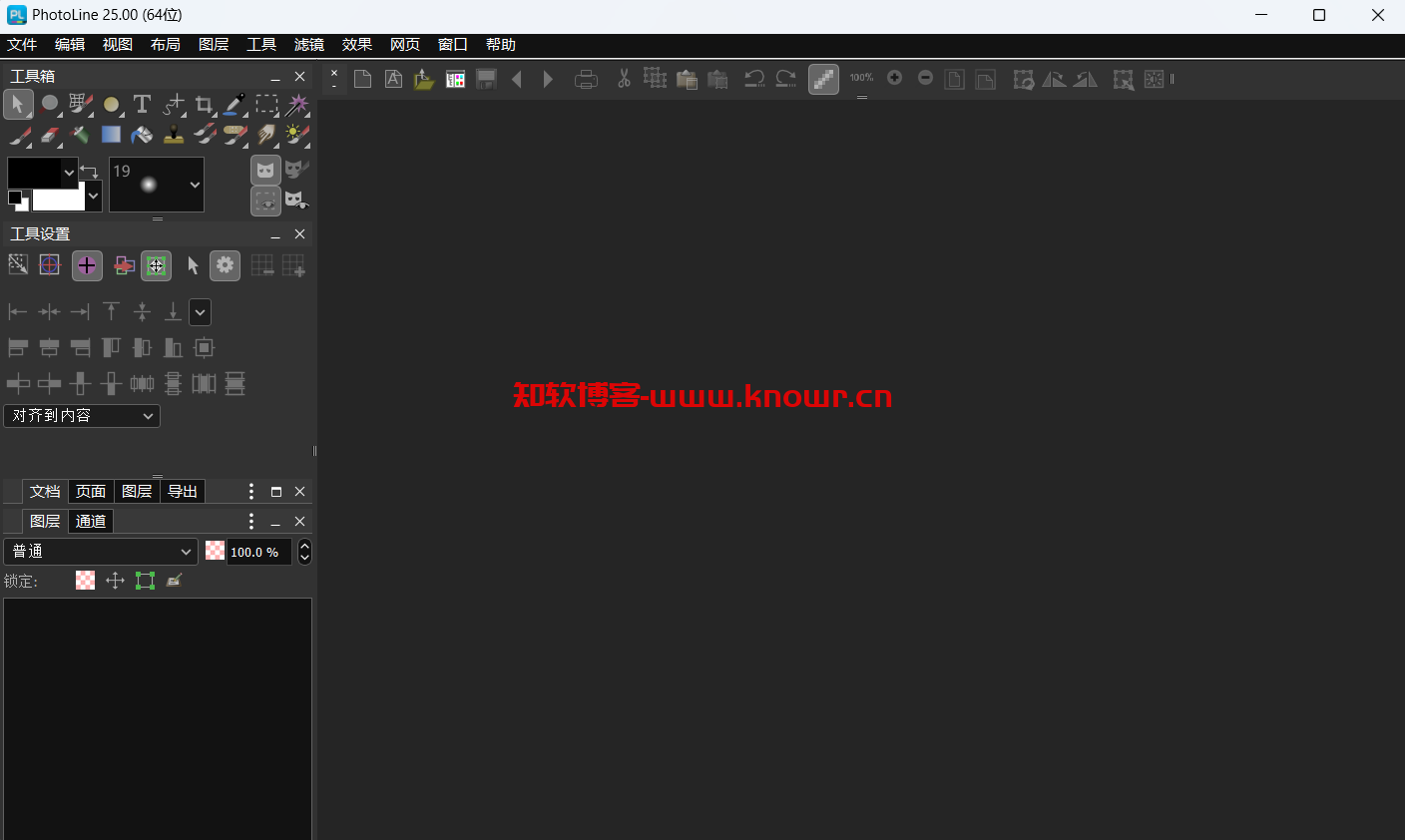The image size is (1405, 840).
Task: Toggle lock transparency checkerboard icon
Action: (85, 581)
